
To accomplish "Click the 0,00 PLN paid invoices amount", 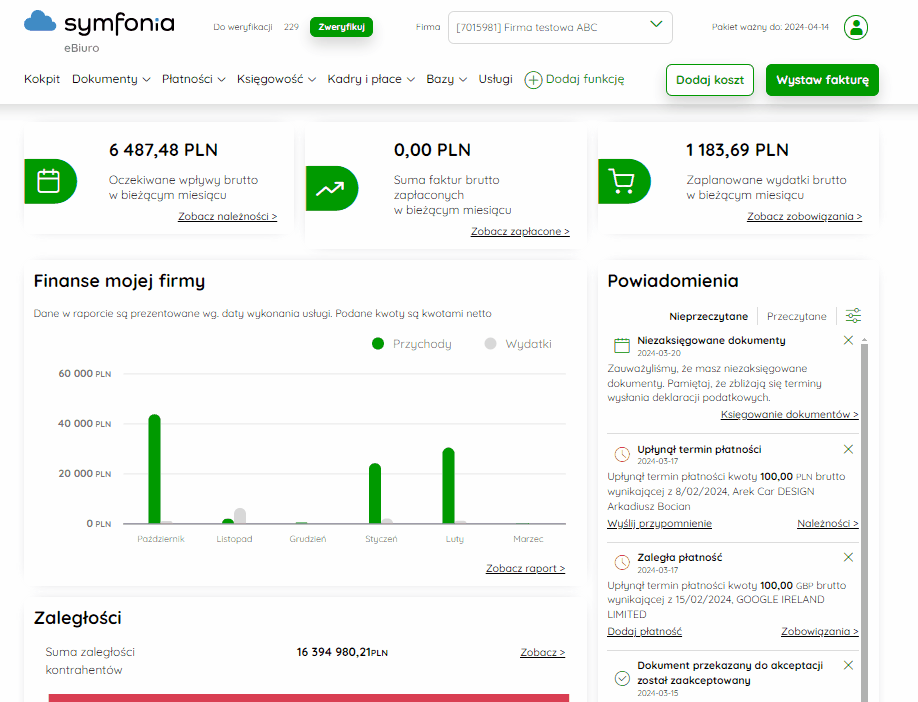I will click(432, 150).
